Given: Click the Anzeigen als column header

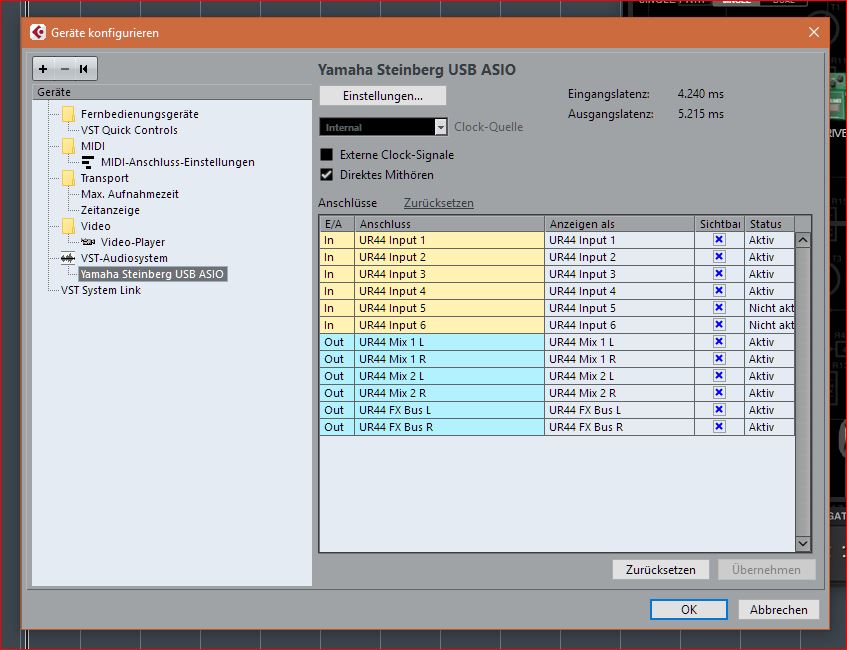Looking at the screenshot, I should pyautogui.click(x=620, y=224).
